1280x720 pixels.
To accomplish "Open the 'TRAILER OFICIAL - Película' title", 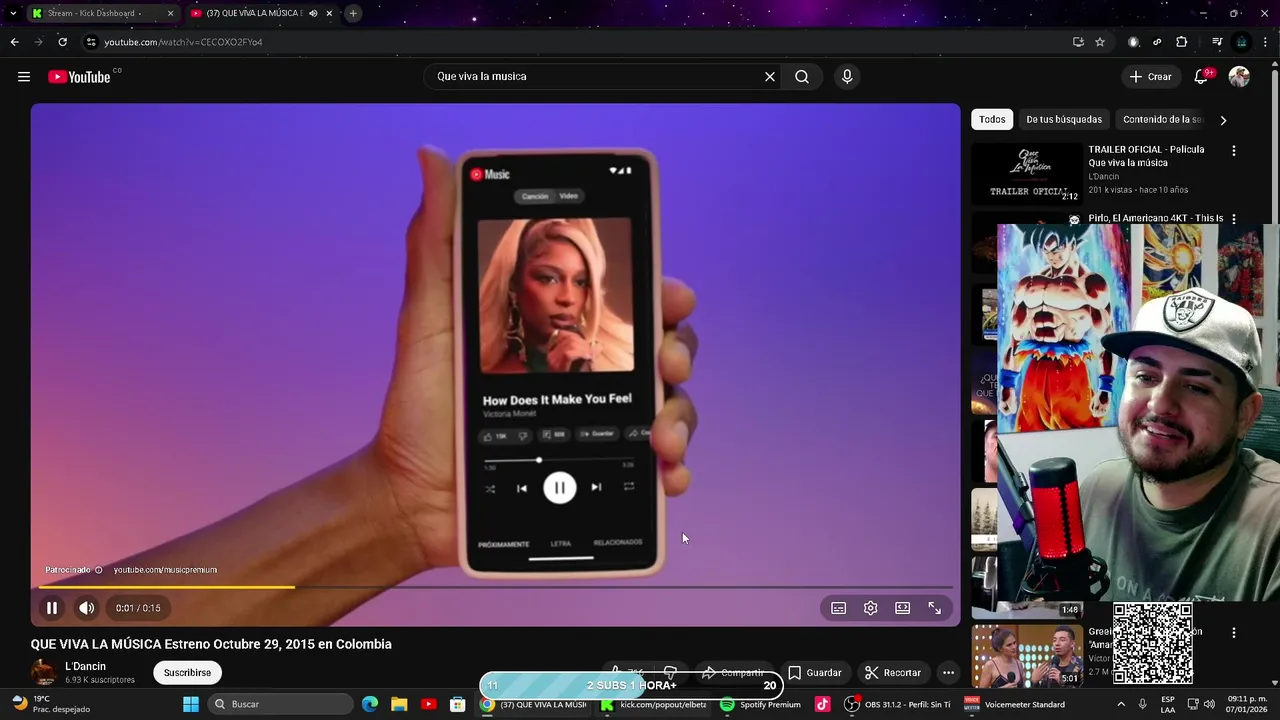I will (x=1146, y=156).
